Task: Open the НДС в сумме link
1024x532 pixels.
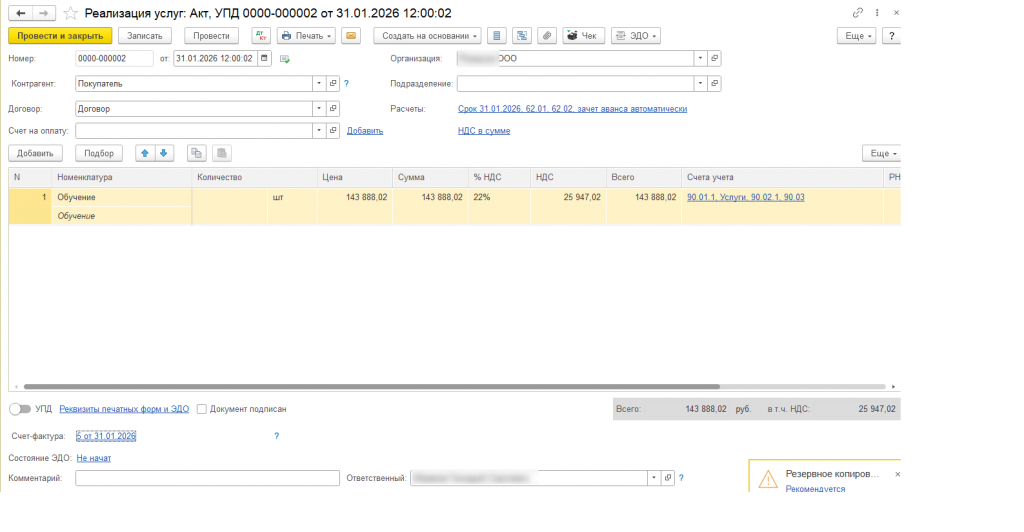Action: (x=484, y=131)
